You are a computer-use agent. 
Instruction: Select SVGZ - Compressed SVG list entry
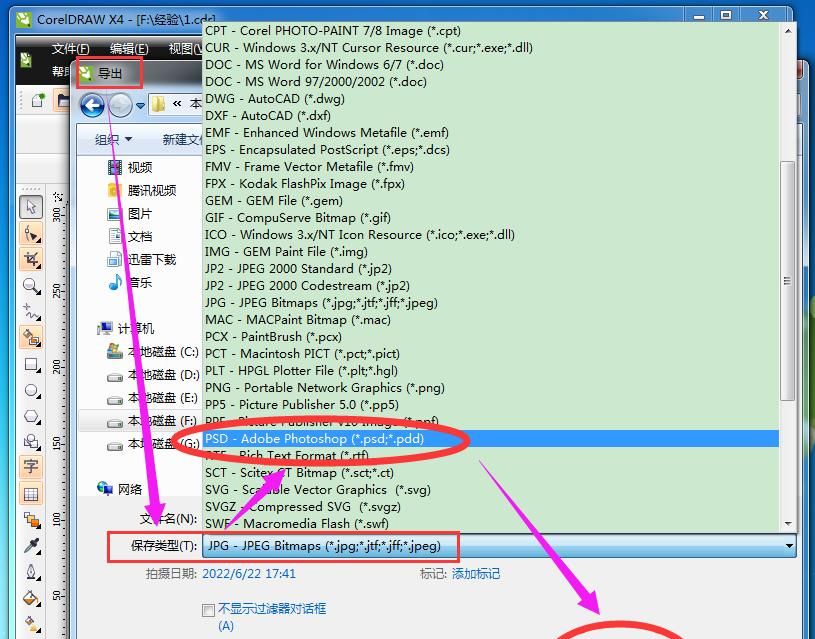pos(491,507)
